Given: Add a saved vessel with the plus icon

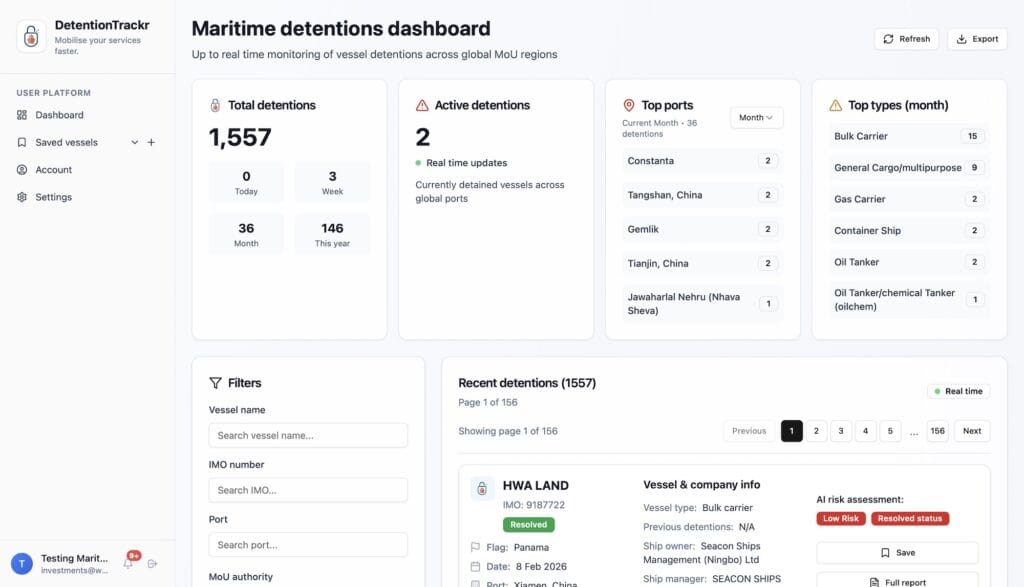Looking at the screenshot, I should pyautogui.click(x=151, y=142).
